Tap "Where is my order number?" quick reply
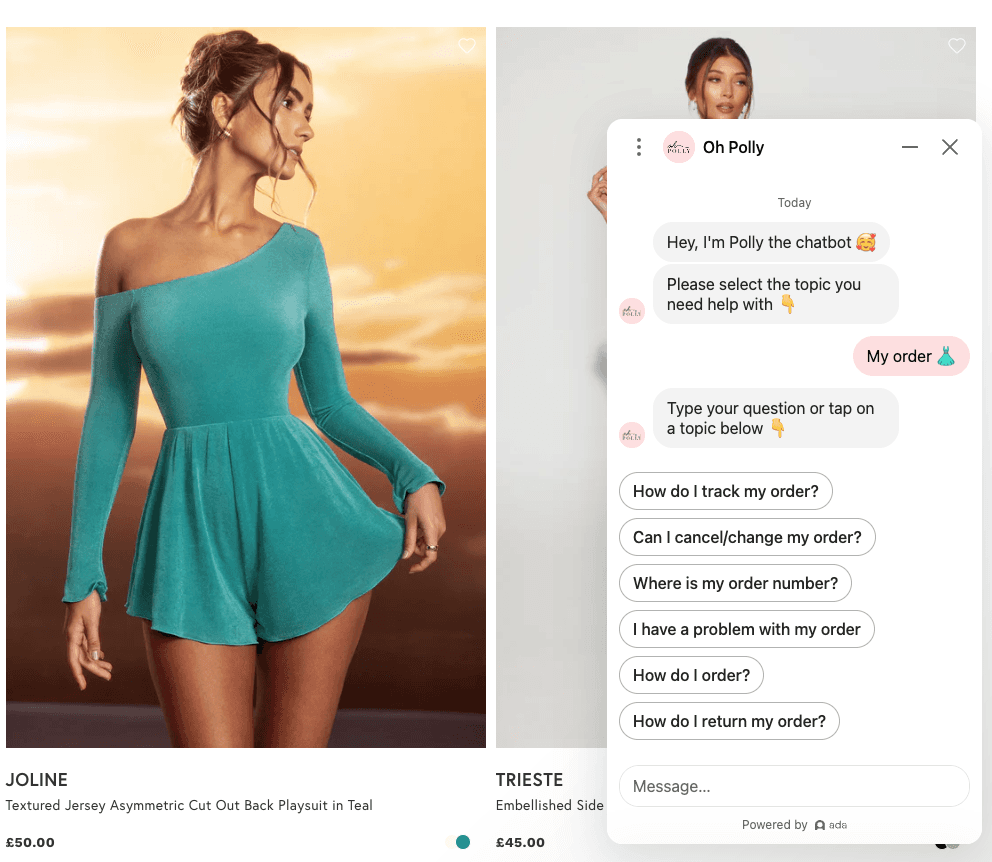The width and height of the screenshot is (992, 862). click(735, 583)
